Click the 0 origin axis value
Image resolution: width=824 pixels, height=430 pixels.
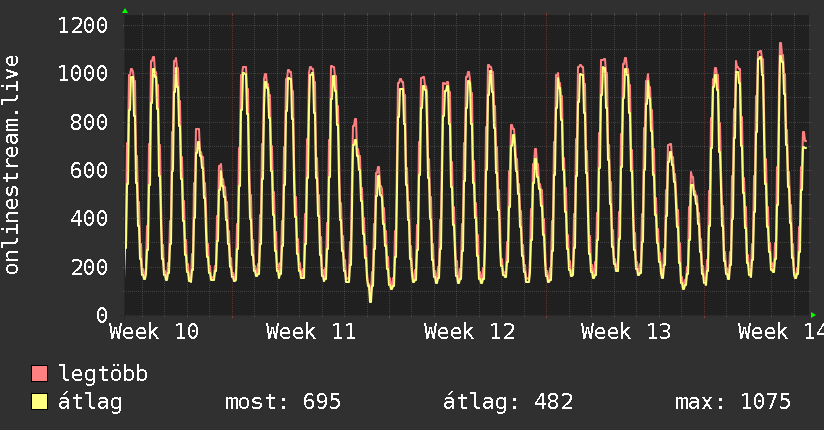click(x=101, y=315)
